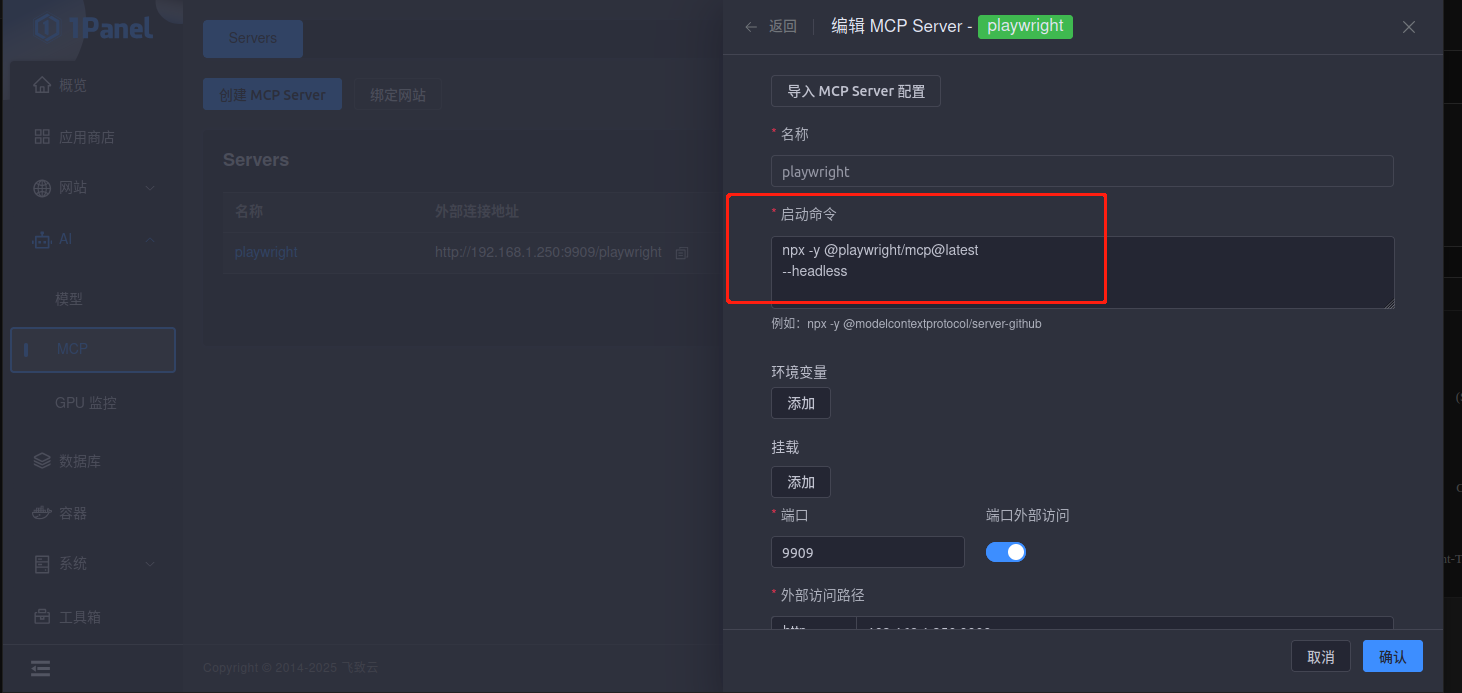1462x693 pixels.
Task: Click the back arrow next to 返回
Action: click(751, 27)
